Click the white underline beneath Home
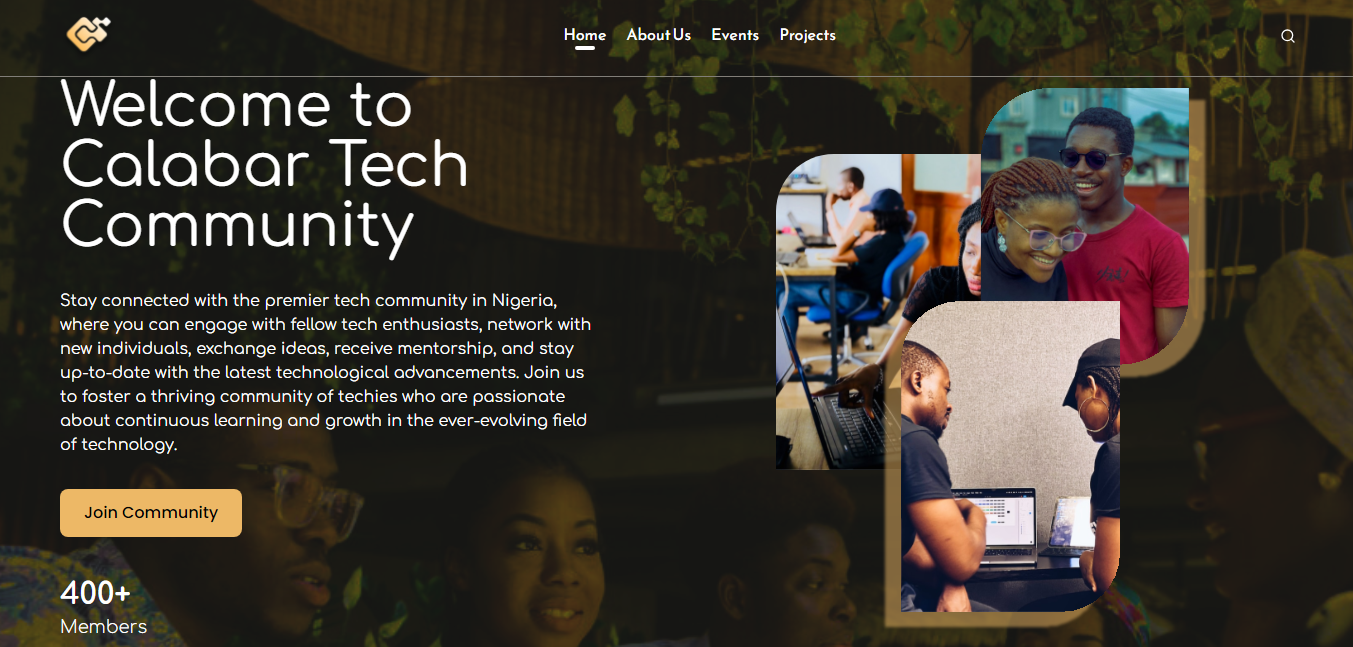Image resolution: width=1353 pixels, height=647 pixels. 585,47
